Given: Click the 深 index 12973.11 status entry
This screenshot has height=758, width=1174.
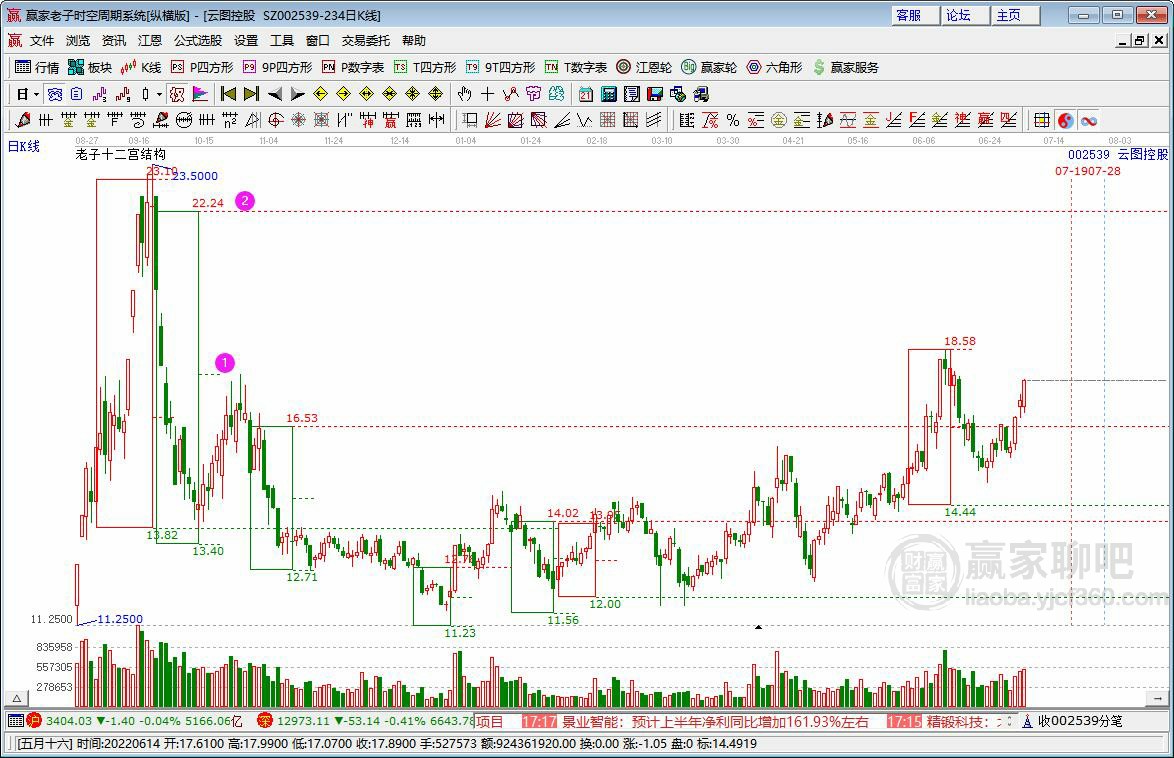Looking at the screenshot, I should 365,721.
